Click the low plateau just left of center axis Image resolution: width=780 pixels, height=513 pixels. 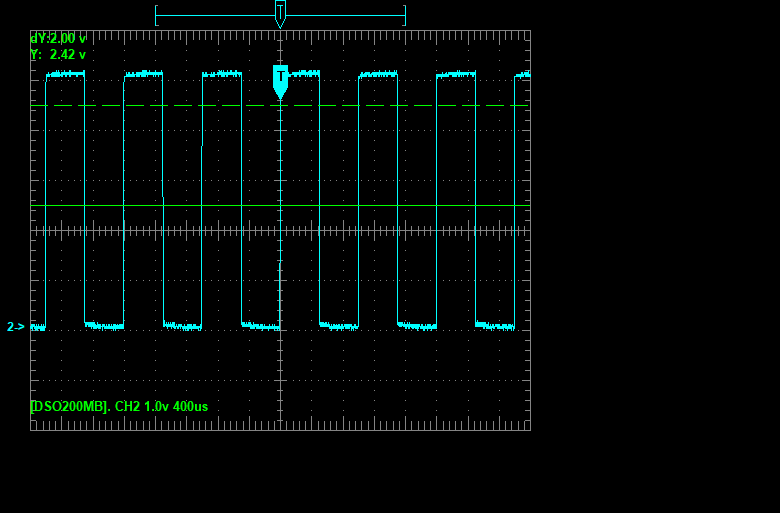click(260, 326)
